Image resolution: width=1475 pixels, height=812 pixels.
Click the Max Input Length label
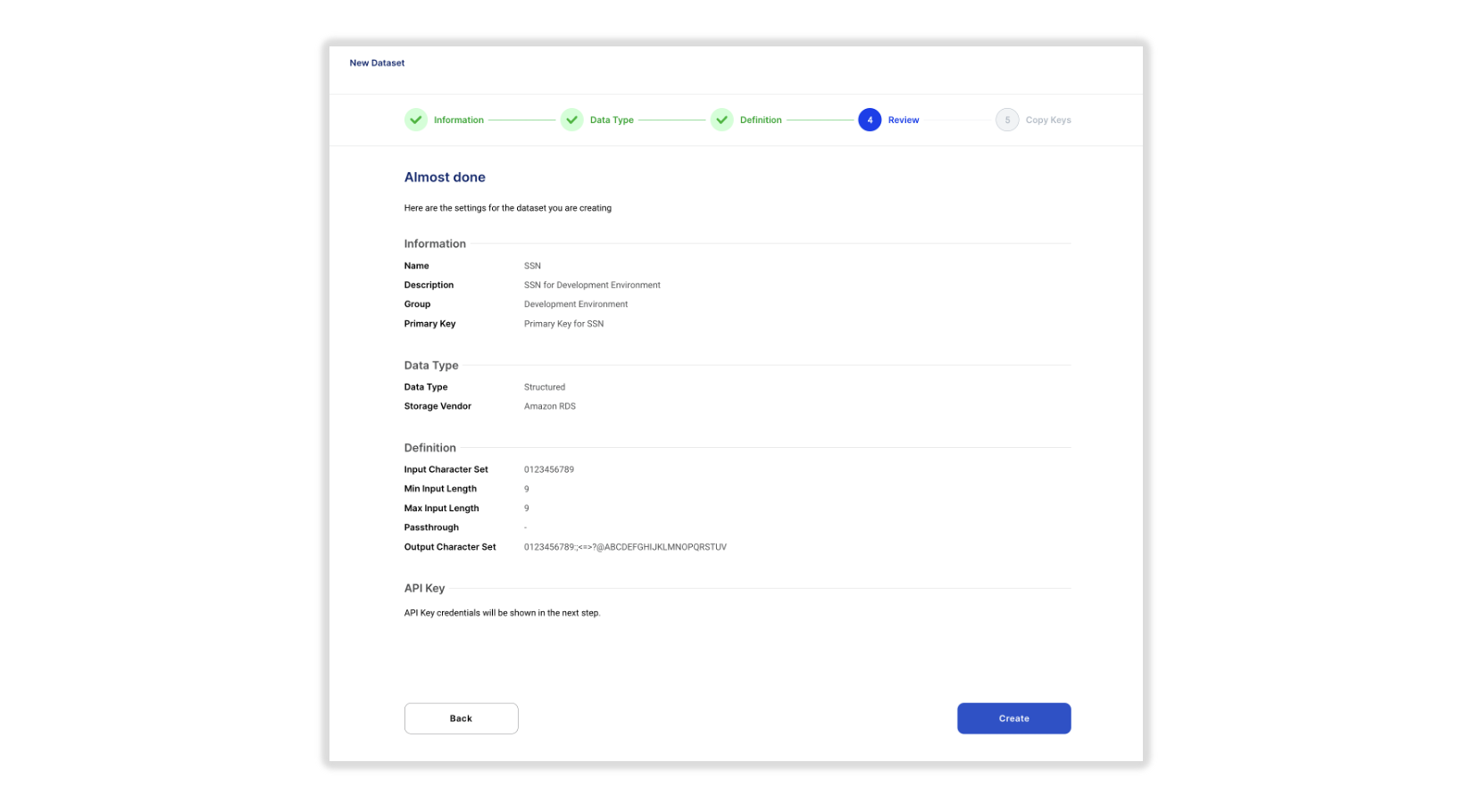(x=441, y=509)
